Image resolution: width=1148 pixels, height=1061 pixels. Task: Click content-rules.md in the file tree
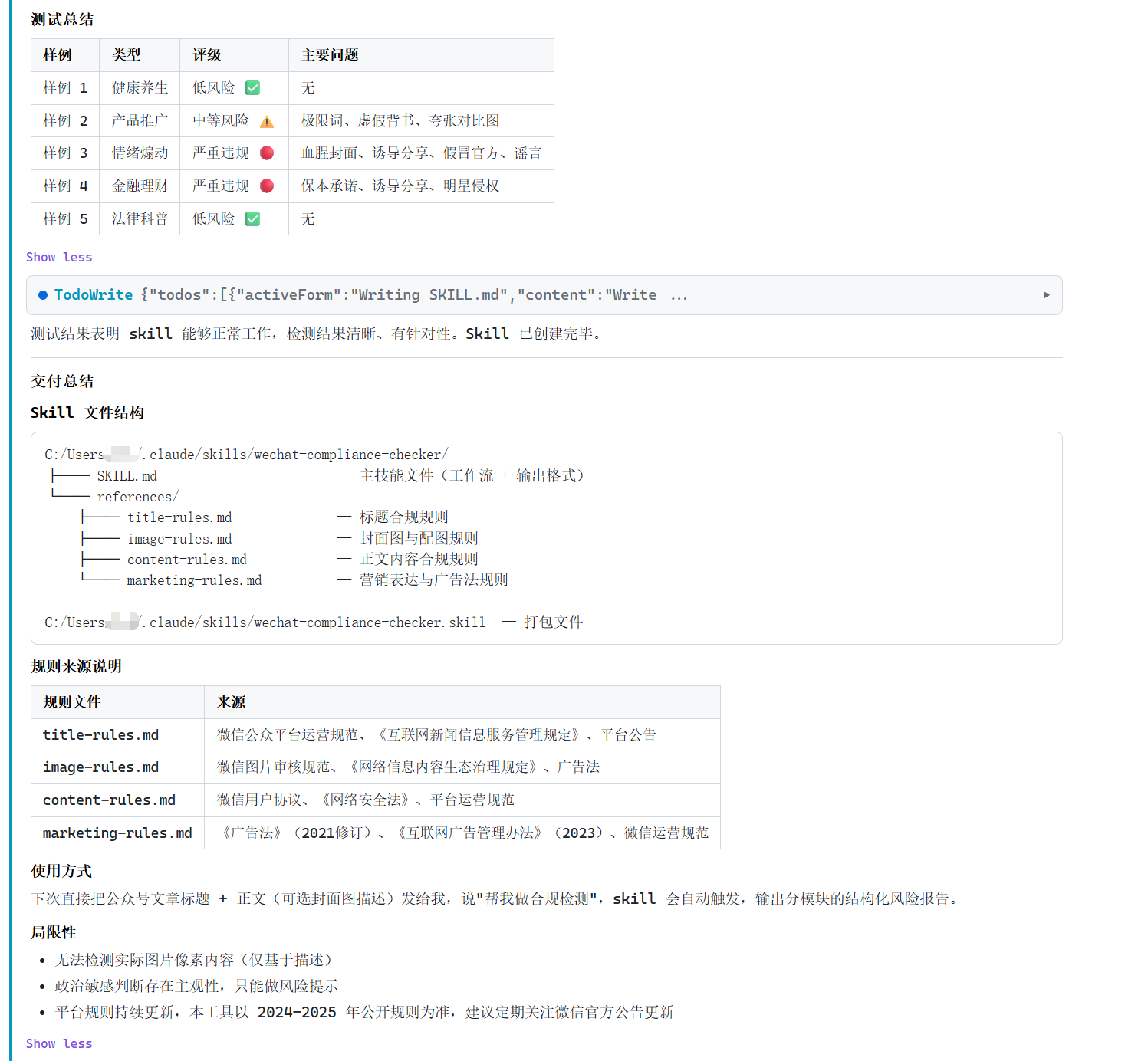187,560
